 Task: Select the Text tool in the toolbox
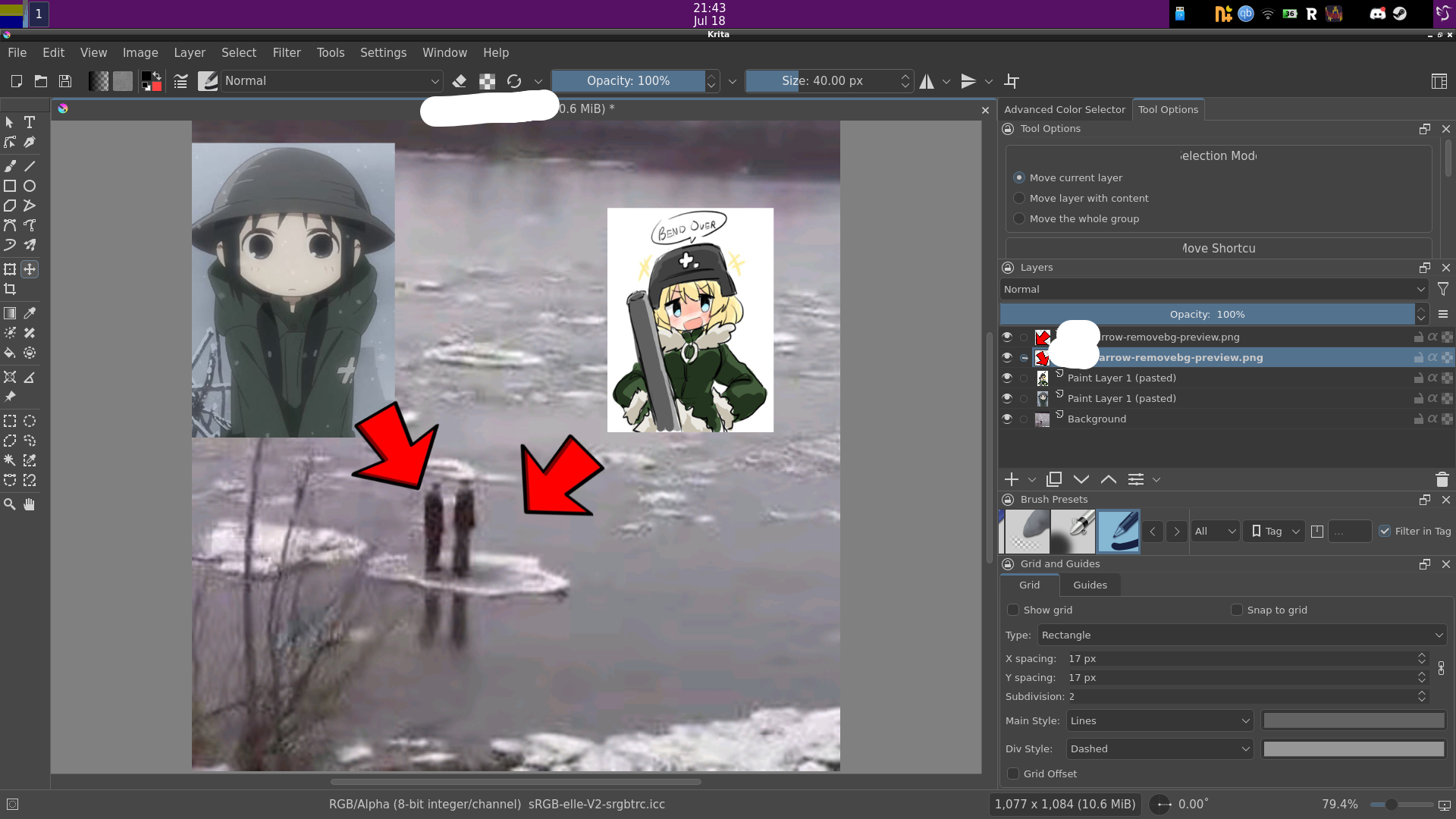tap(30, 122)
